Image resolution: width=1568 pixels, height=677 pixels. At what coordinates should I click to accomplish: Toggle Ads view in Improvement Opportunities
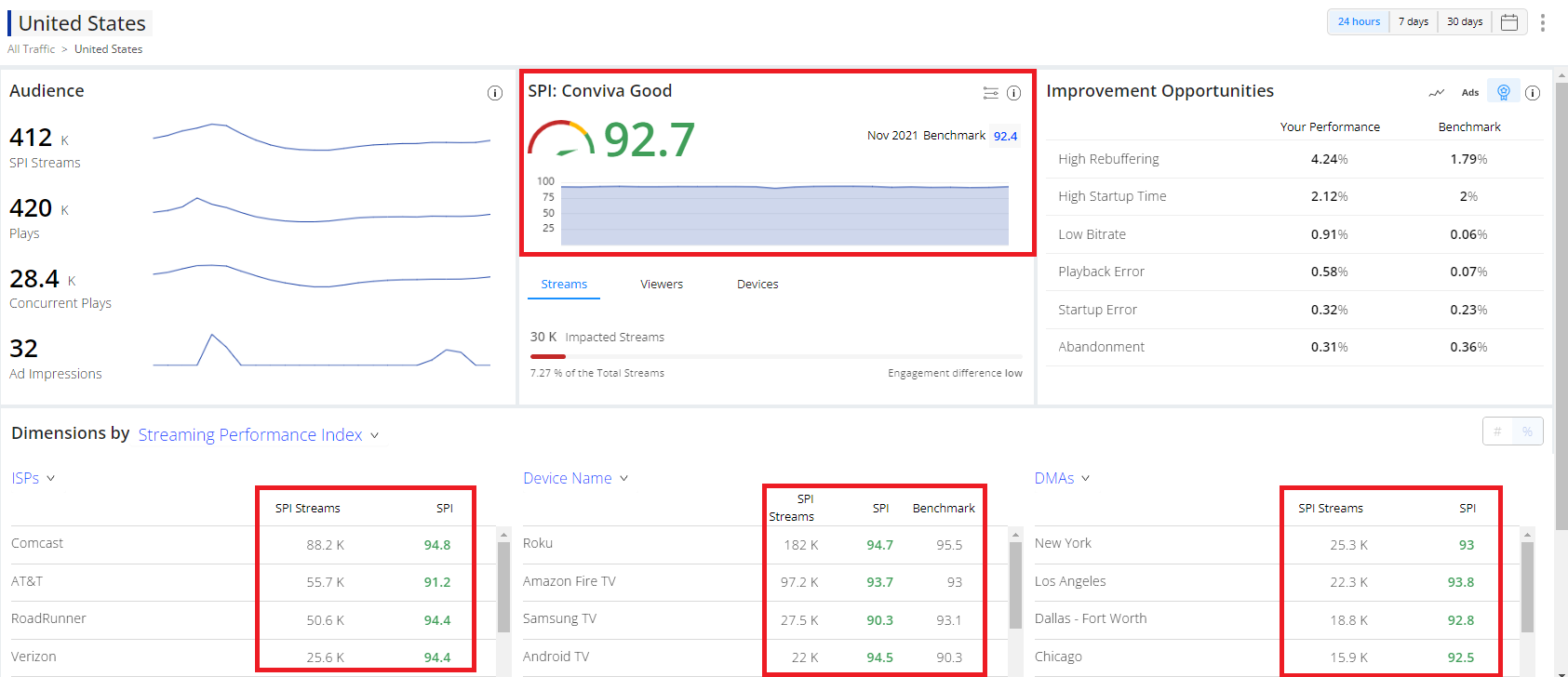[x=1470, y=92]
